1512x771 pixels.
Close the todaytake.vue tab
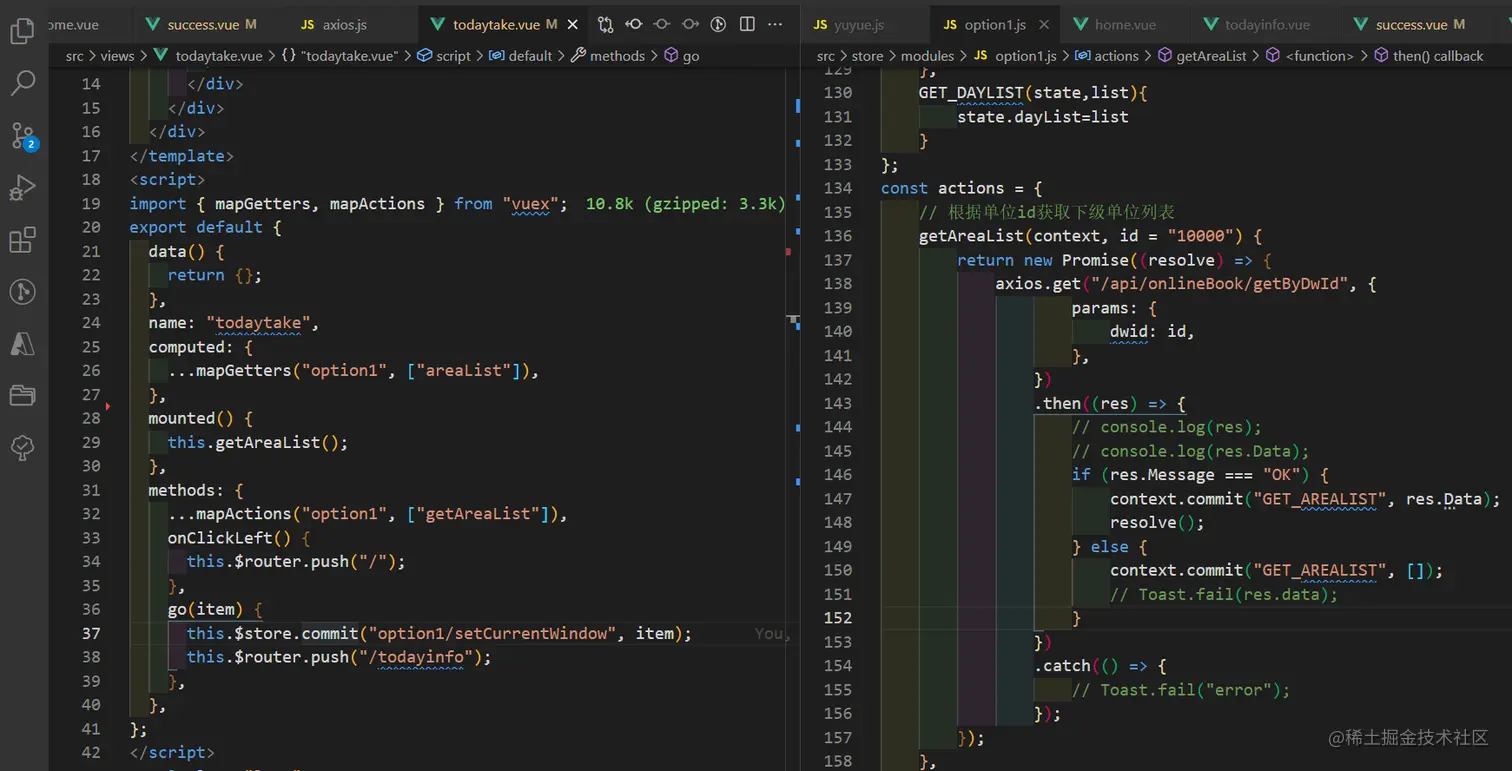pos(573,24)
